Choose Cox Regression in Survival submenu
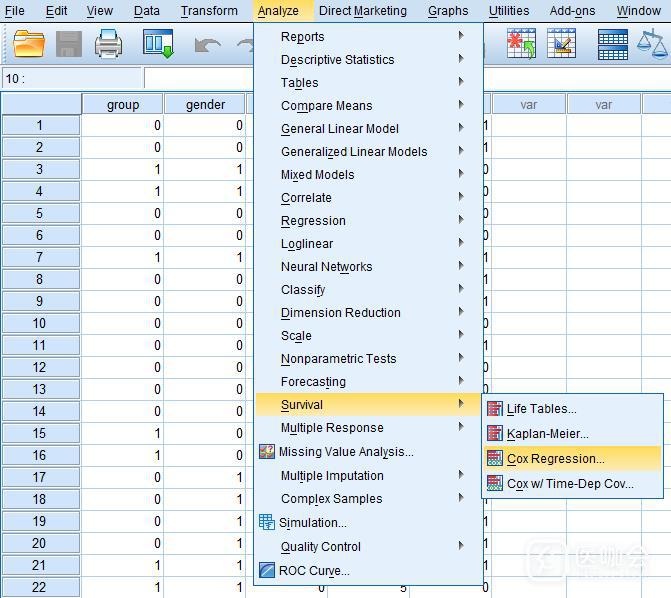 pos(555,459)
